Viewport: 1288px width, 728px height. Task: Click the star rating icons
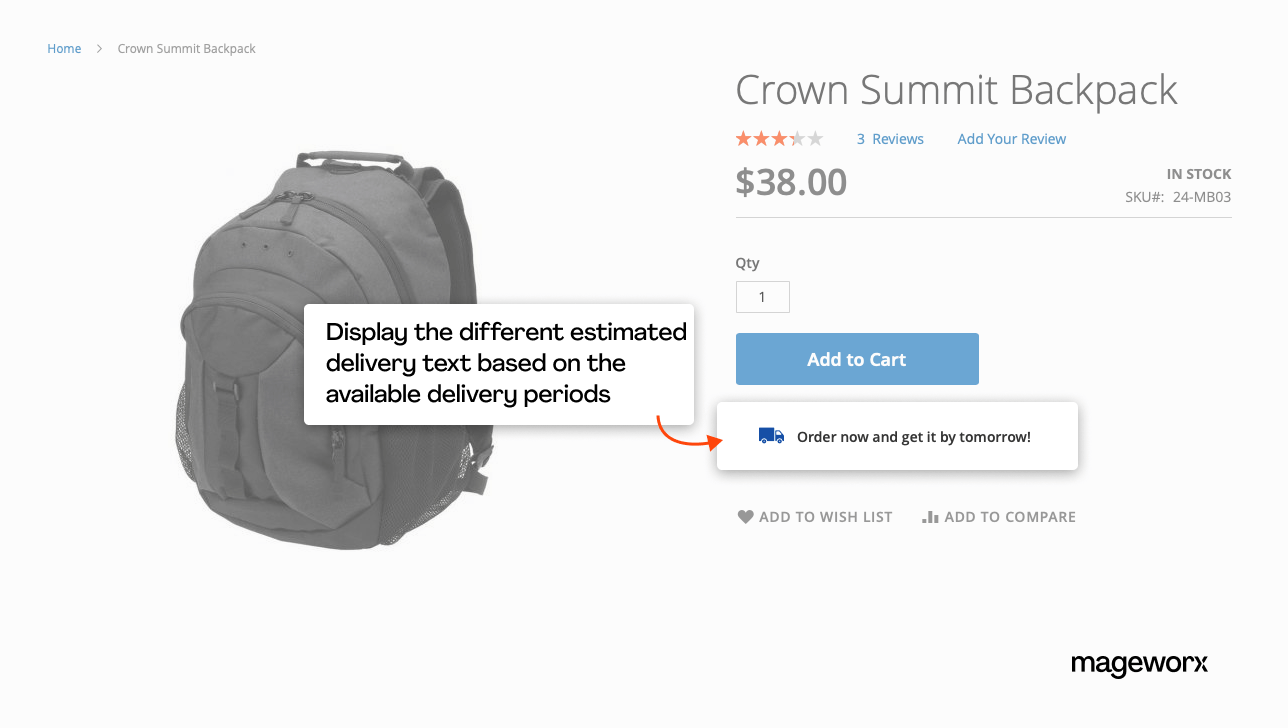click(779, 139)
